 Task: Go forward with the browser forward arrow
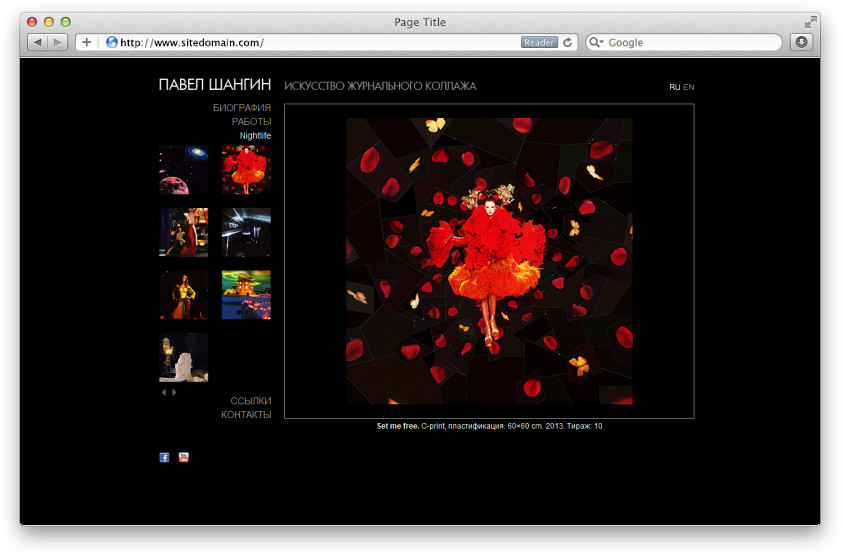click(x=57, y=42)
